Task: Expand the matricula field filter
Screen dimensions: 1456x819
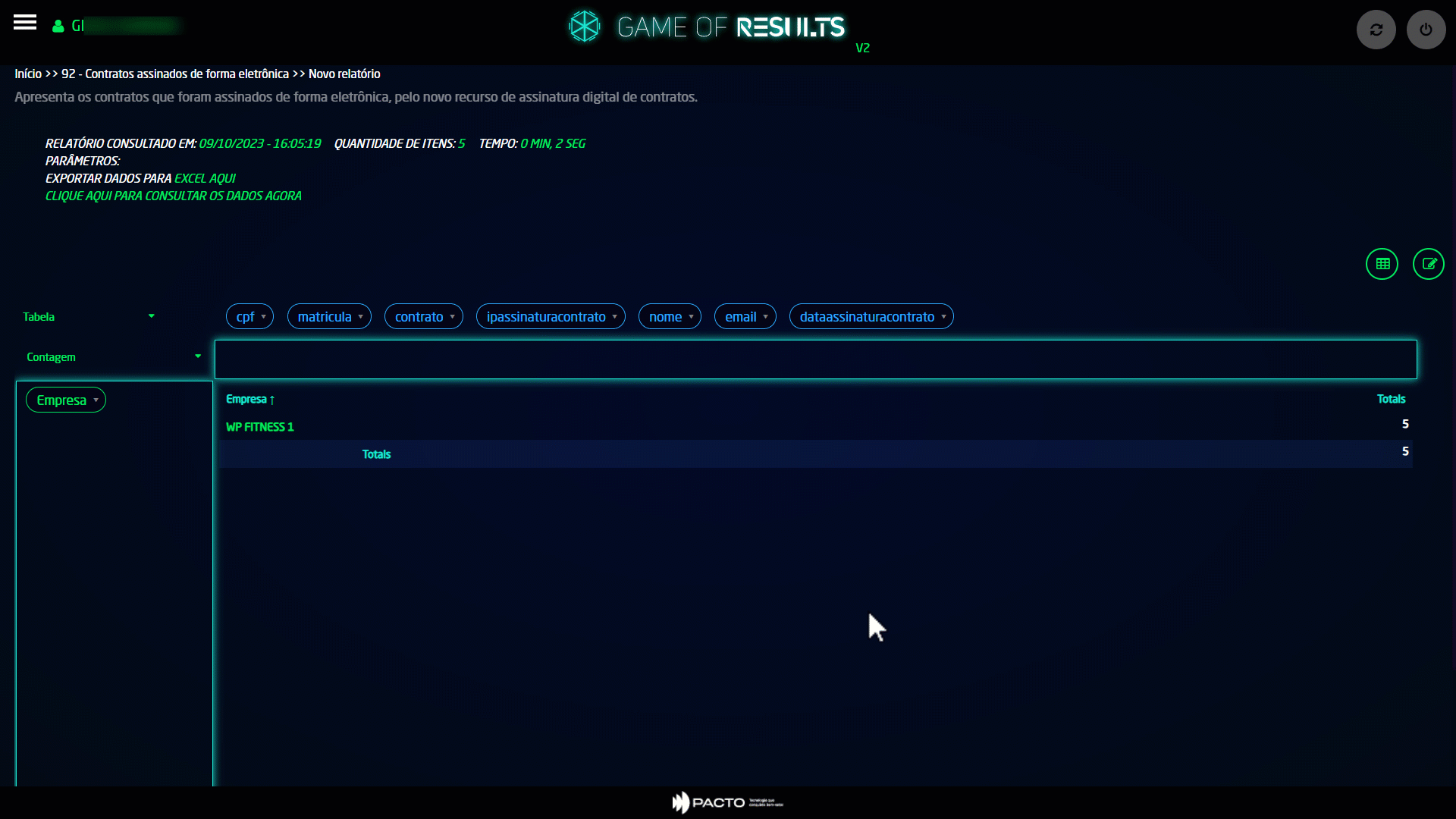Action: tap(360, 317)
